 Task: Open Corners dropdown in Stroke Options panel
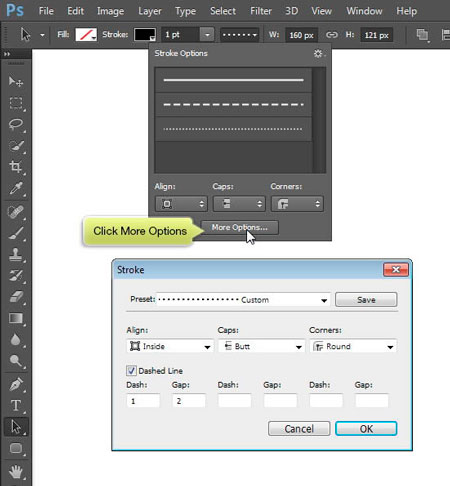point(297,204)
